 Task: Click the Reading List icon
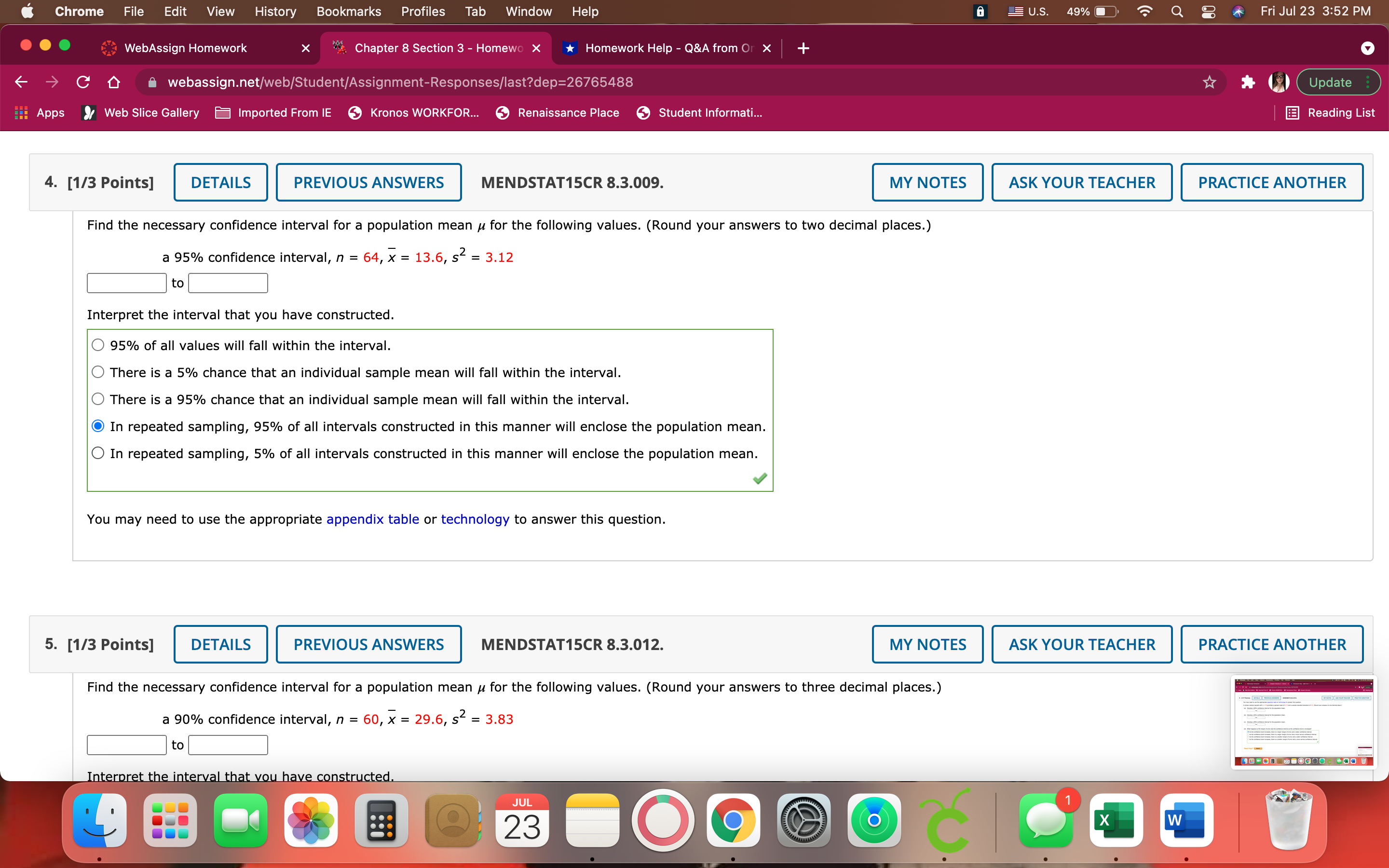pos(1293,112)
